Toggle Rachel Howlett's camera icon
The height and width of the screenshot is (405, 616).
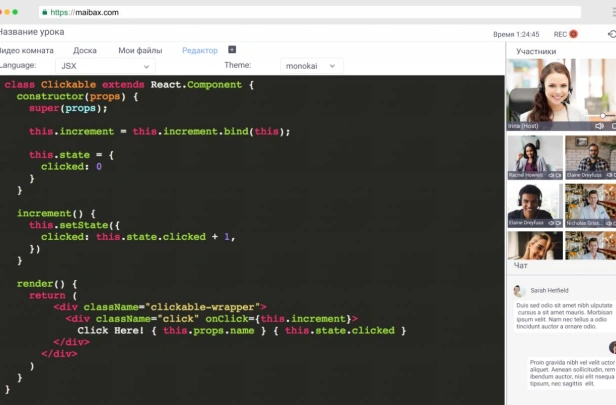pos(558,175)
